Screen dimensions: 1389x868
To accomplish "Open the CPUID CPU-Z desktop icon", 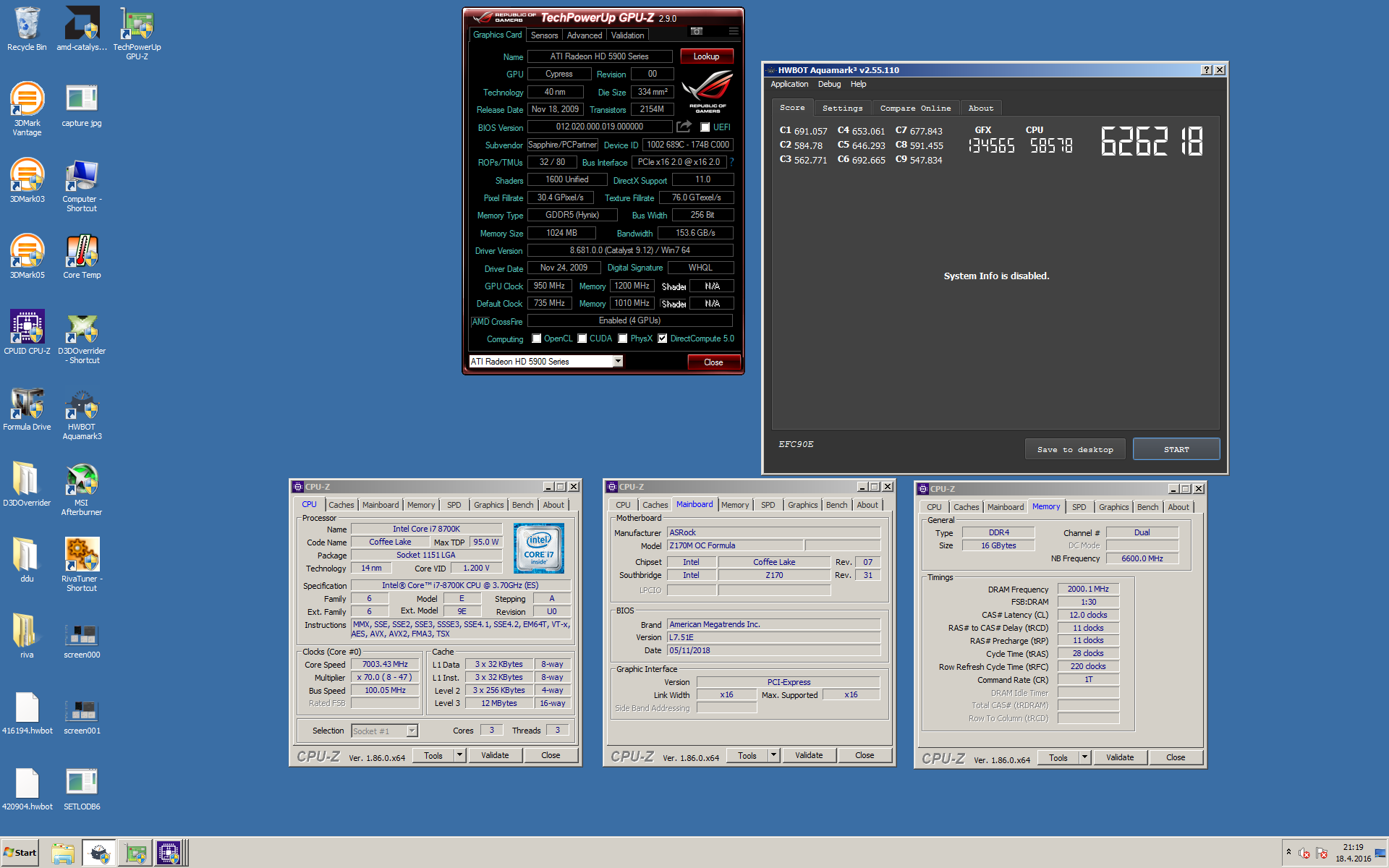I will coord(27,333).
